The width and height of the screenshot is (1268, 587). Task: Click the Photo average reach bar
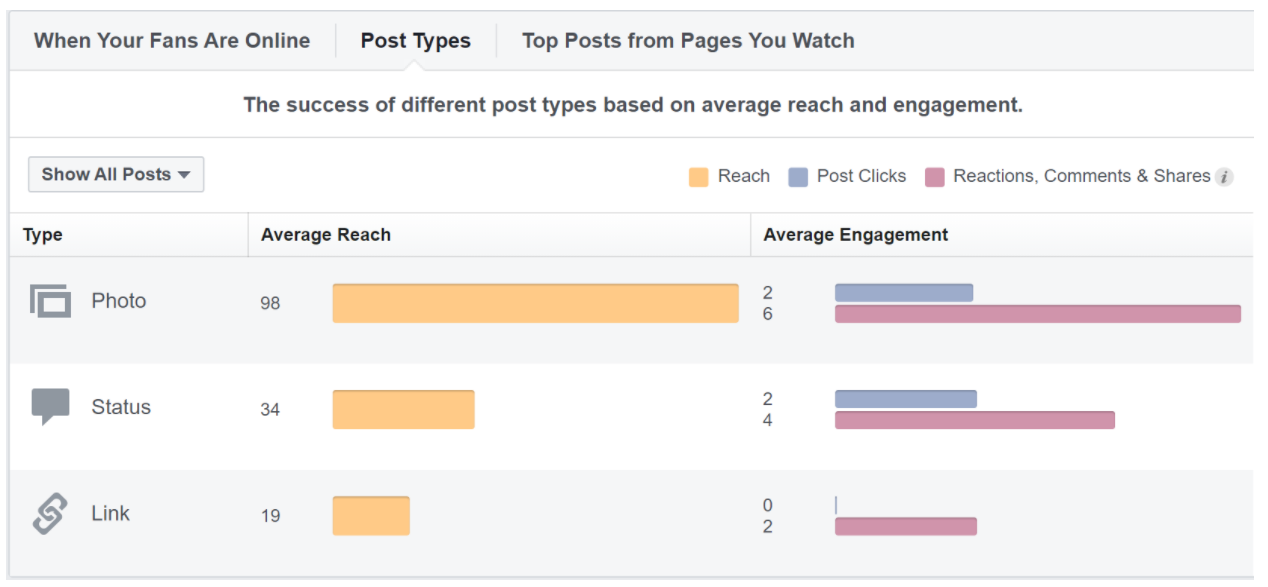(x=535, y=303)
